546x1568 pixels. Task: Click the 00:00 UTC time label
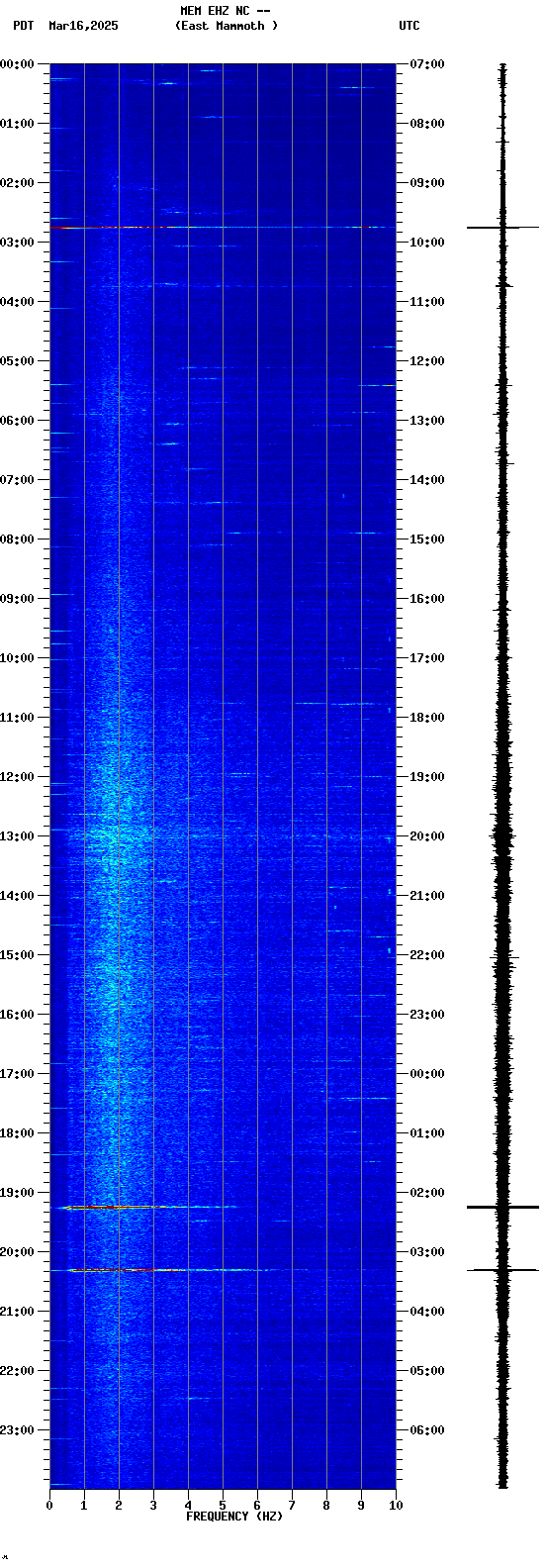pos(427,1074)
